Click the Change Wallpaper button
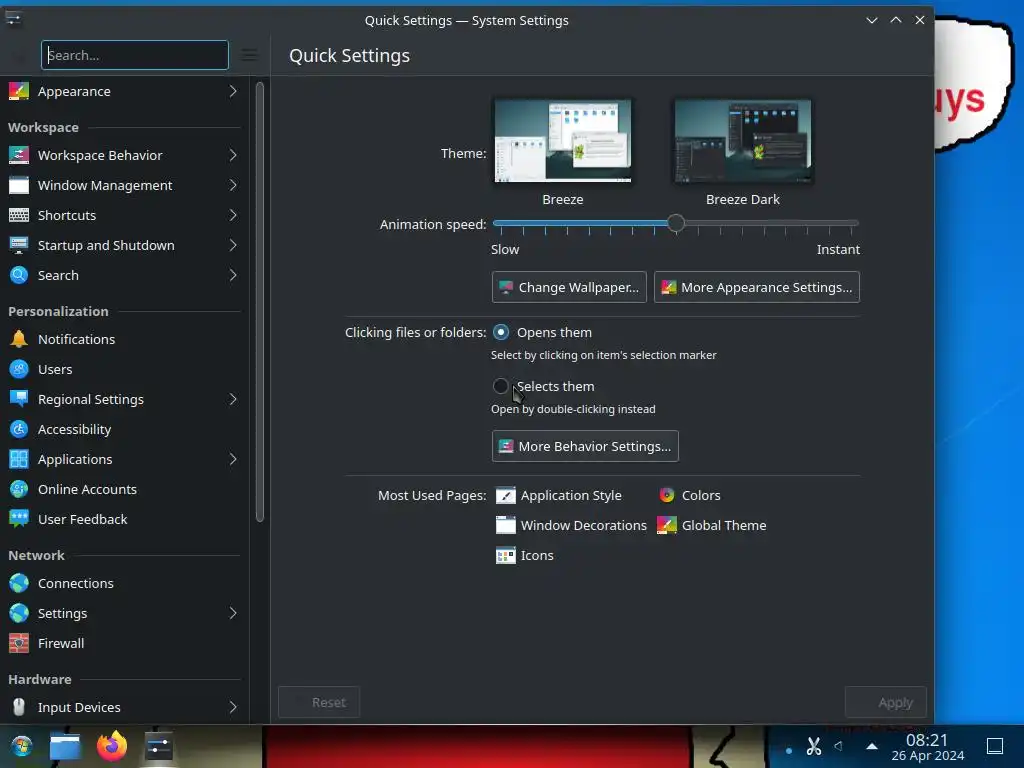The width and height of the screenshot is (1024, 768). click(569, 287)
